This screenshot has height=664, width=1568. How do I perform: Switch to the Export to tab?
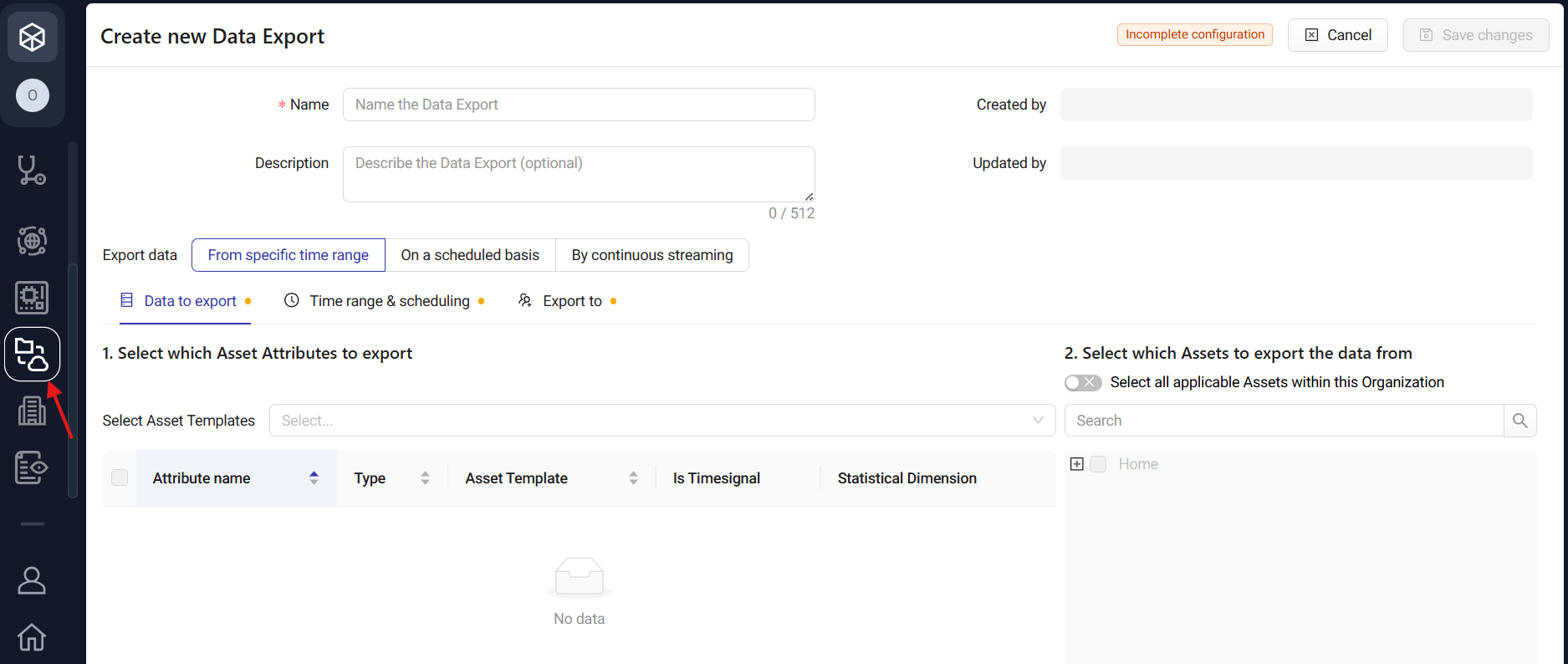pyautogui.click(x=572, y=301)
